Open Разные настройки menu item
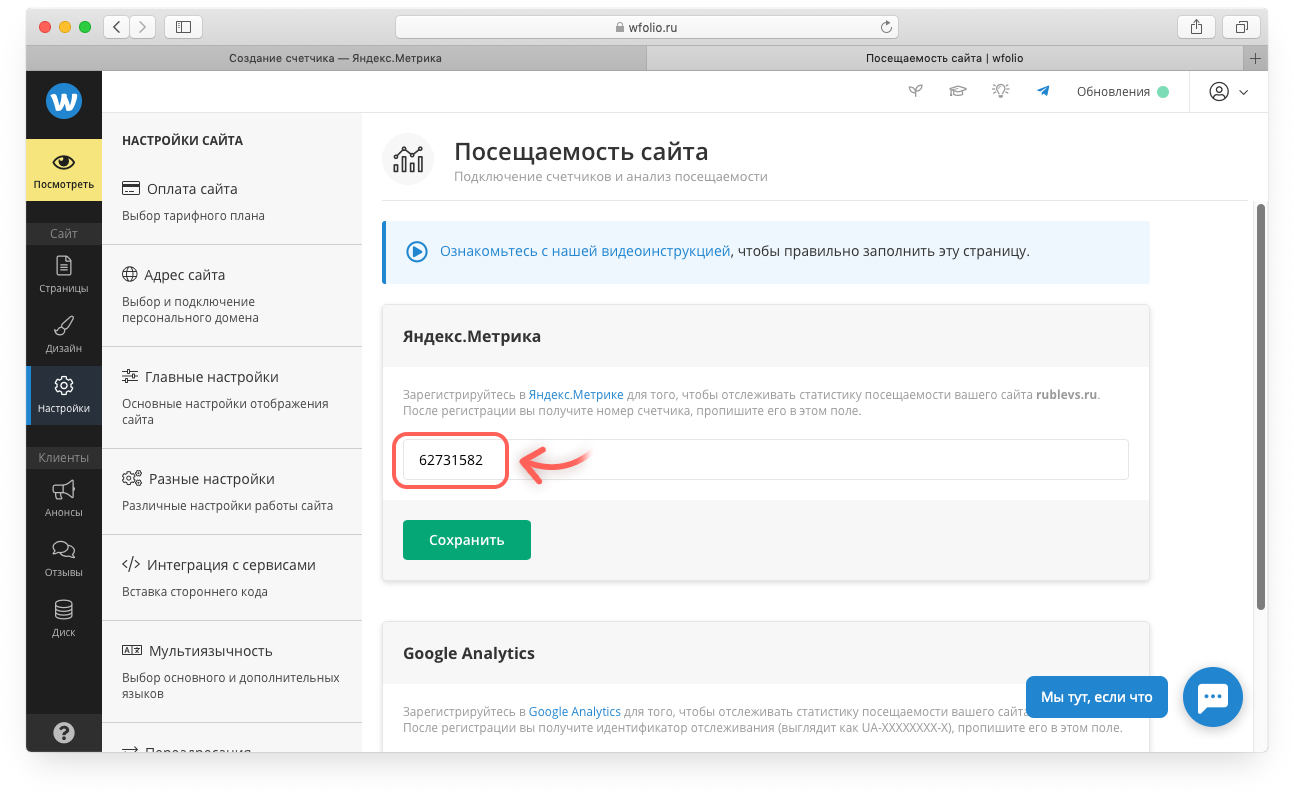Viewport: 1294px width, 796px height. click(232, 491)
